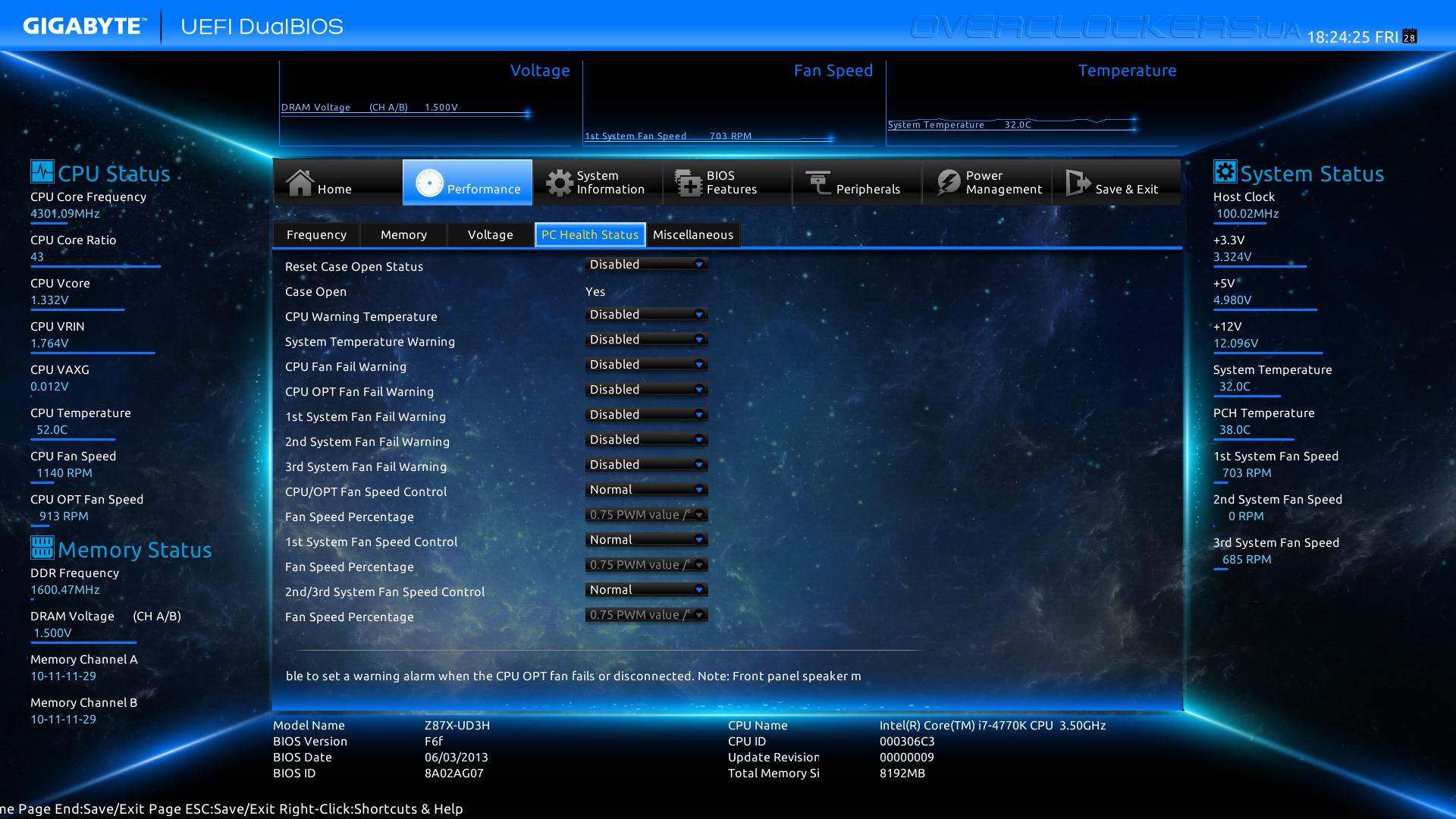Open the System Information menu
The height and width of the screenshot is (819, 1456).
tap(597, 183)
